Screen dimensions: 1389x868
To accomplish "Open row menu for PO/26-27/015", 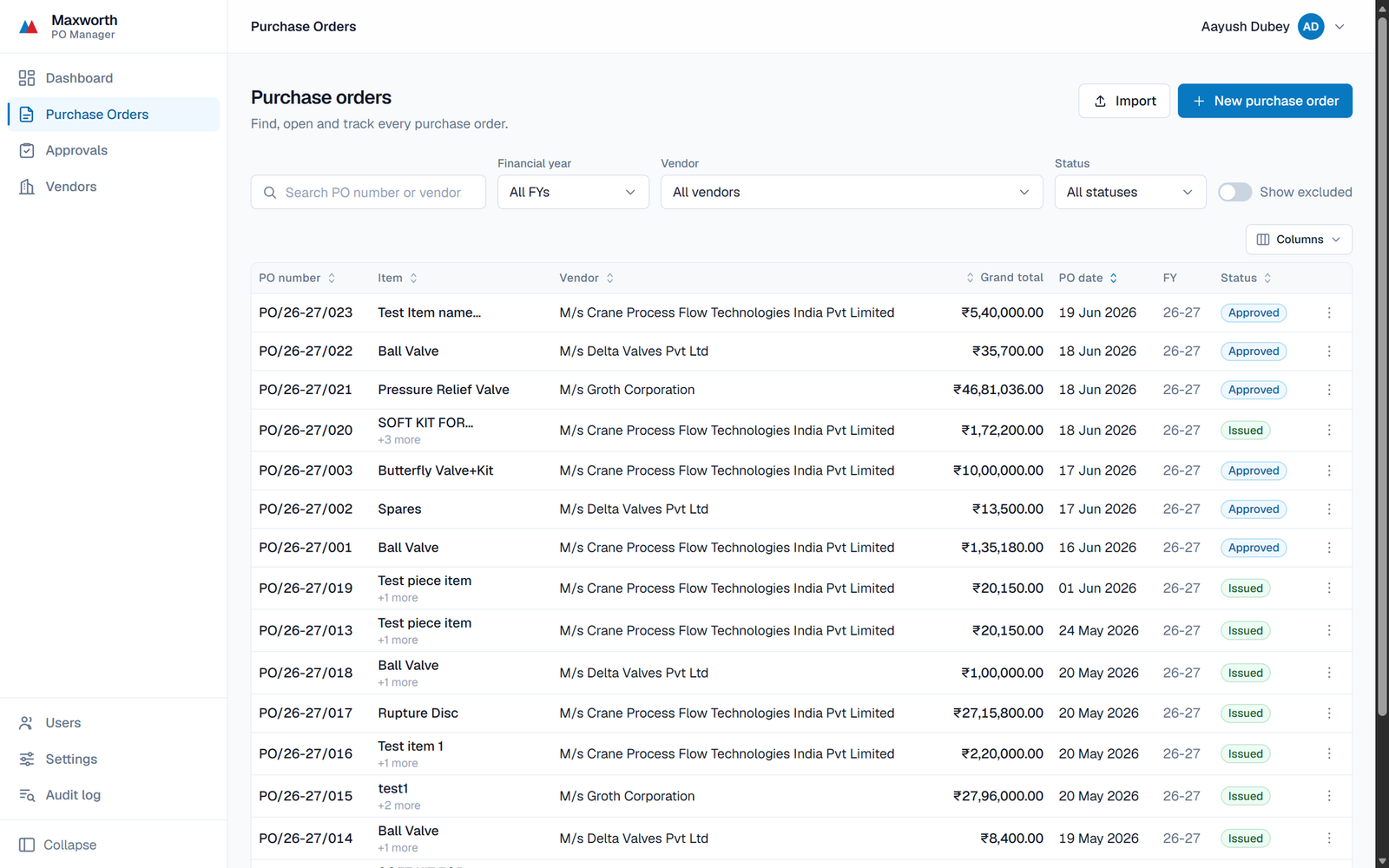I will click(1329, 796).
